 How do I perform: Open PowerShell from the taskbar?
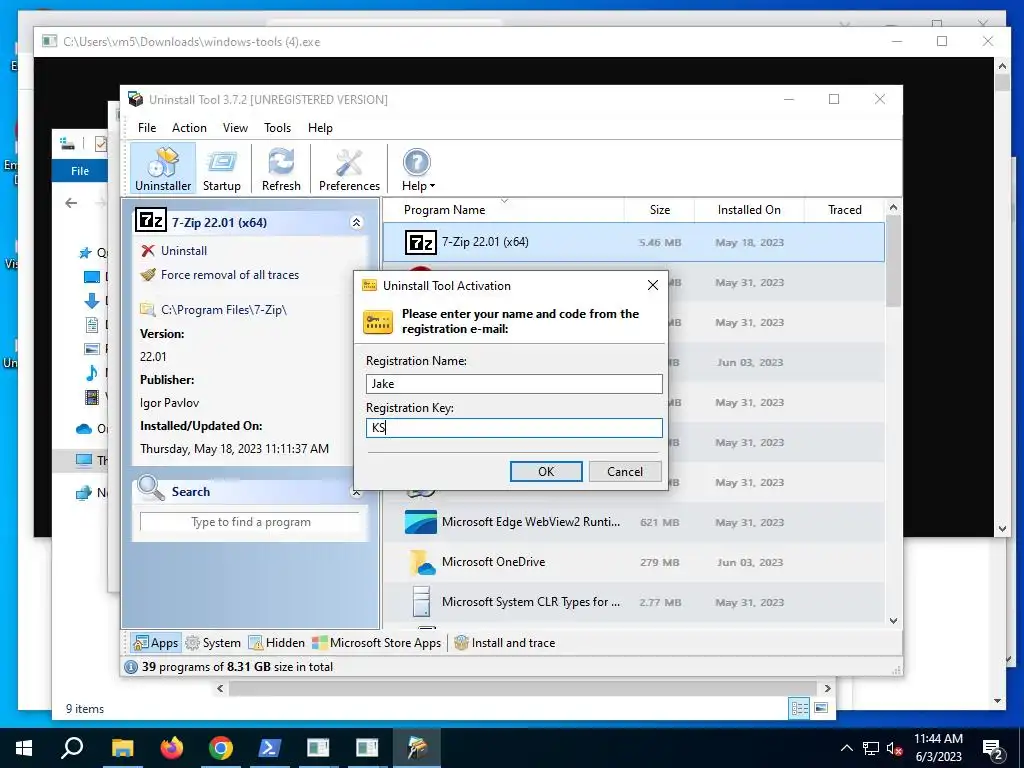(270, 748)
